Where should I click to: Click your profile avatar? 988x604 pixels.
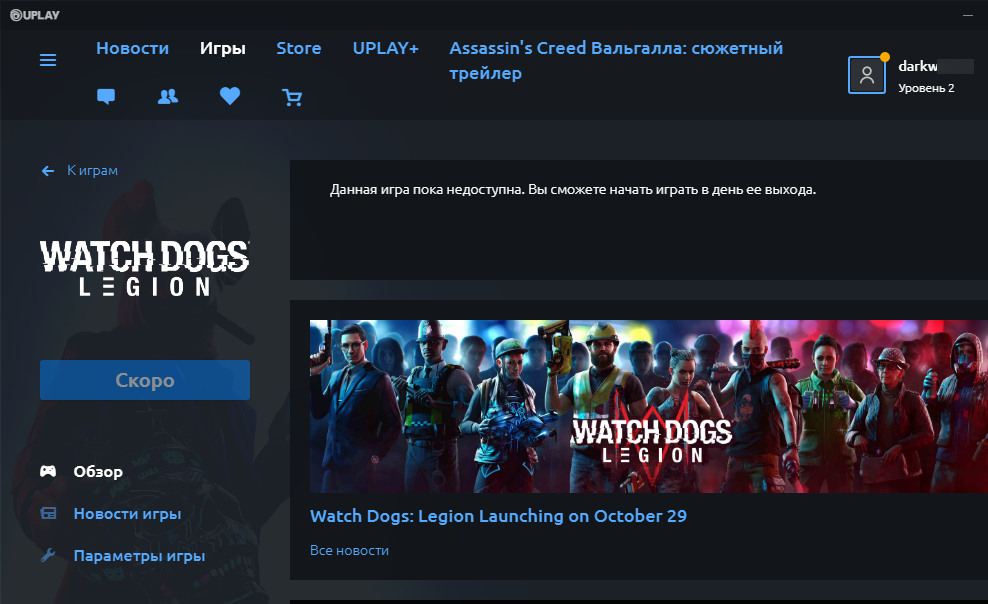point(866,74)
